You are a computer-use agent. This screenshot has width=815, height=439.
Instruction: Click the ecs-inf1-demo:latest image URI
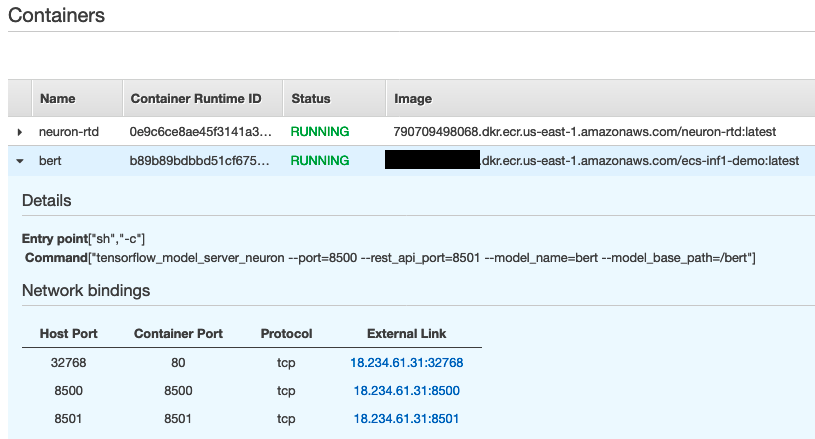[592, 161]
